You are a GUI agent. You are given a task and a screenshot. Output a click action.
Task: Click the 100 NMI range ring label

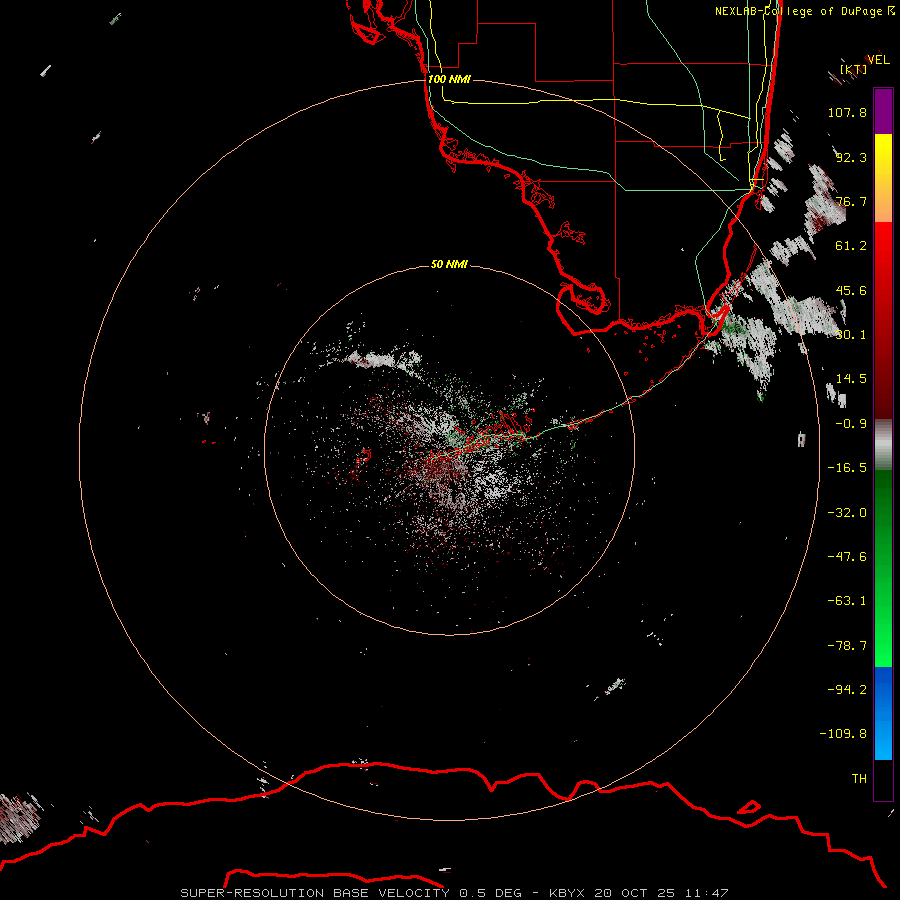coord(449,79)
